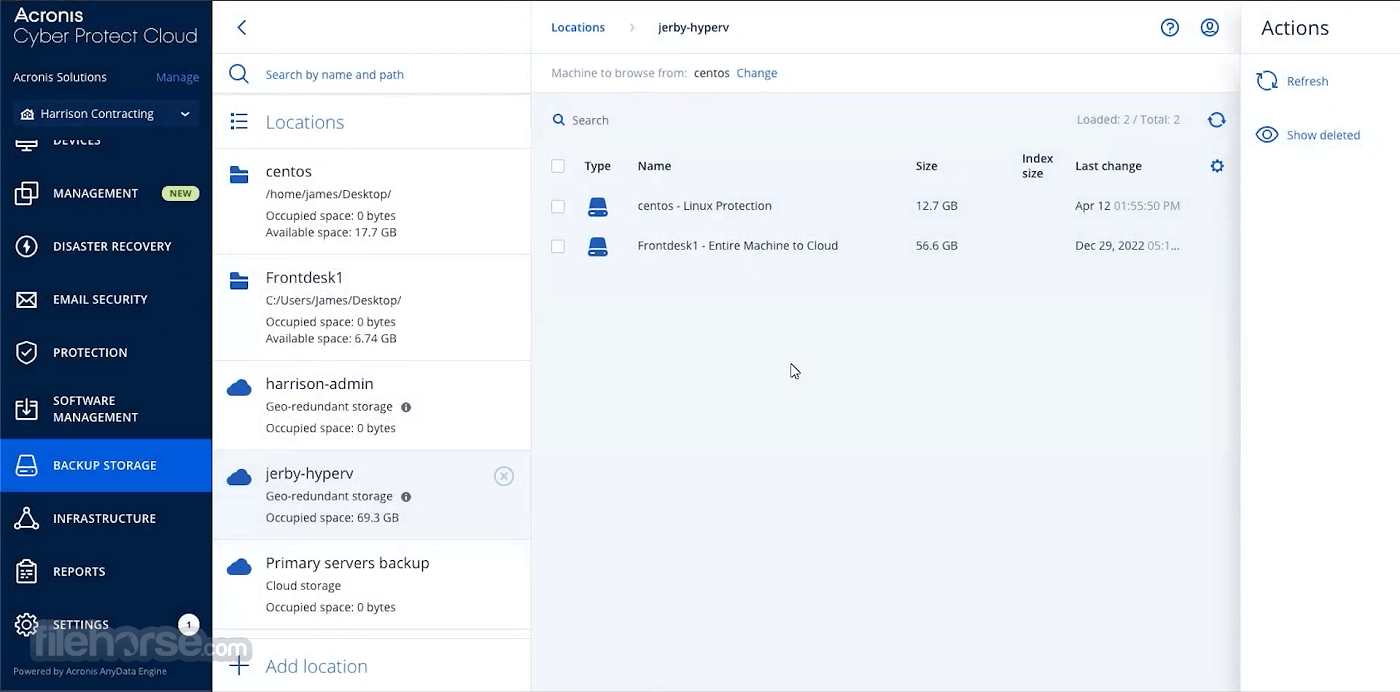This screenshot has width=1400, height=692.
Task: Open Backup Storage in the sidebar
Action: click(x=106, y=466)
